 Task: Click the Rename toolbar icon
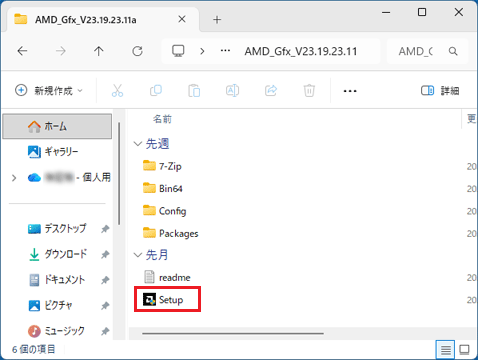pyautogui.click(x=232, y=90)
